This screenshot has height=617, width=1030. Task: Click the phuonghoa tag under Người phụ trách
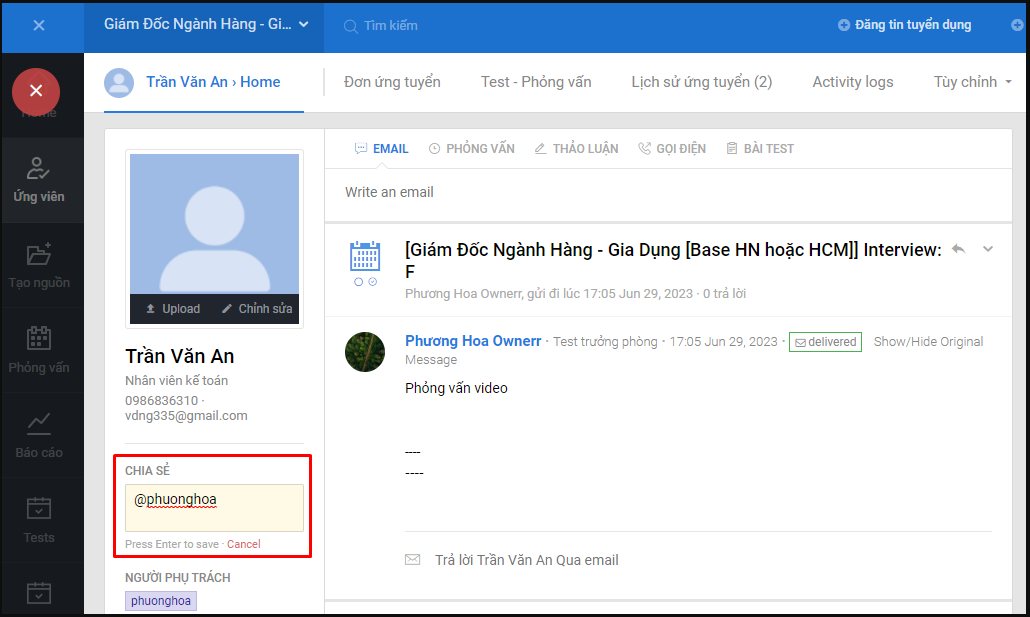coord(161,601)
